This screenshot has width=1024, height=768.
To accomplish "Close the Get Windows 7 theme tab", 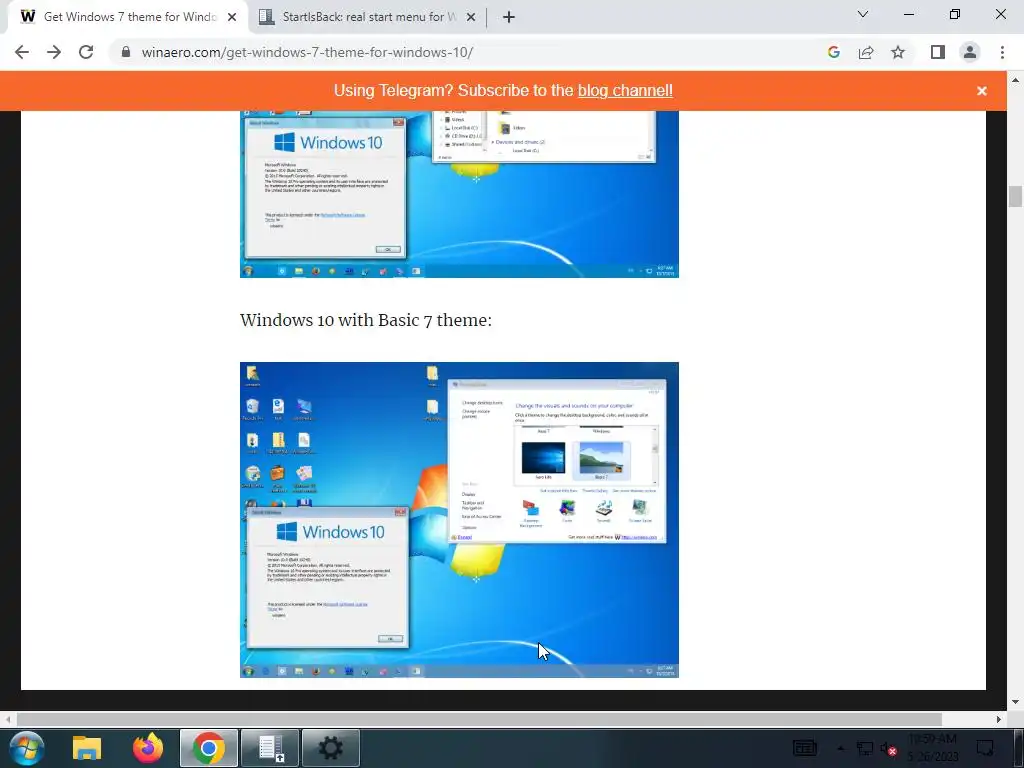I will point(232,17).
